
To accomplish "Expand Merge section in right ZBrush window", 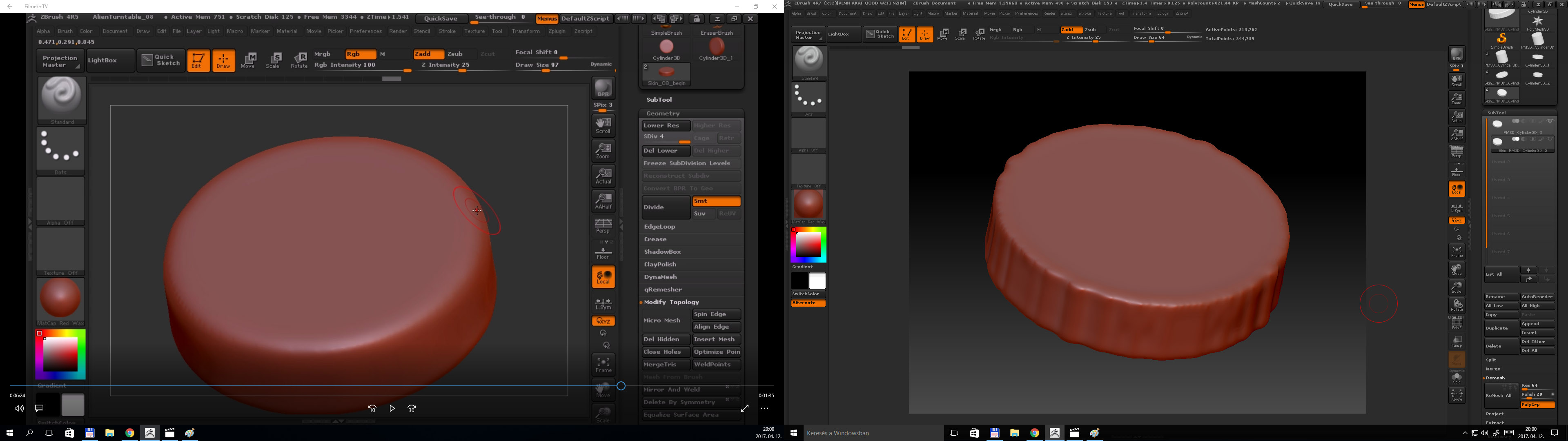I will tap(1493, 369).
